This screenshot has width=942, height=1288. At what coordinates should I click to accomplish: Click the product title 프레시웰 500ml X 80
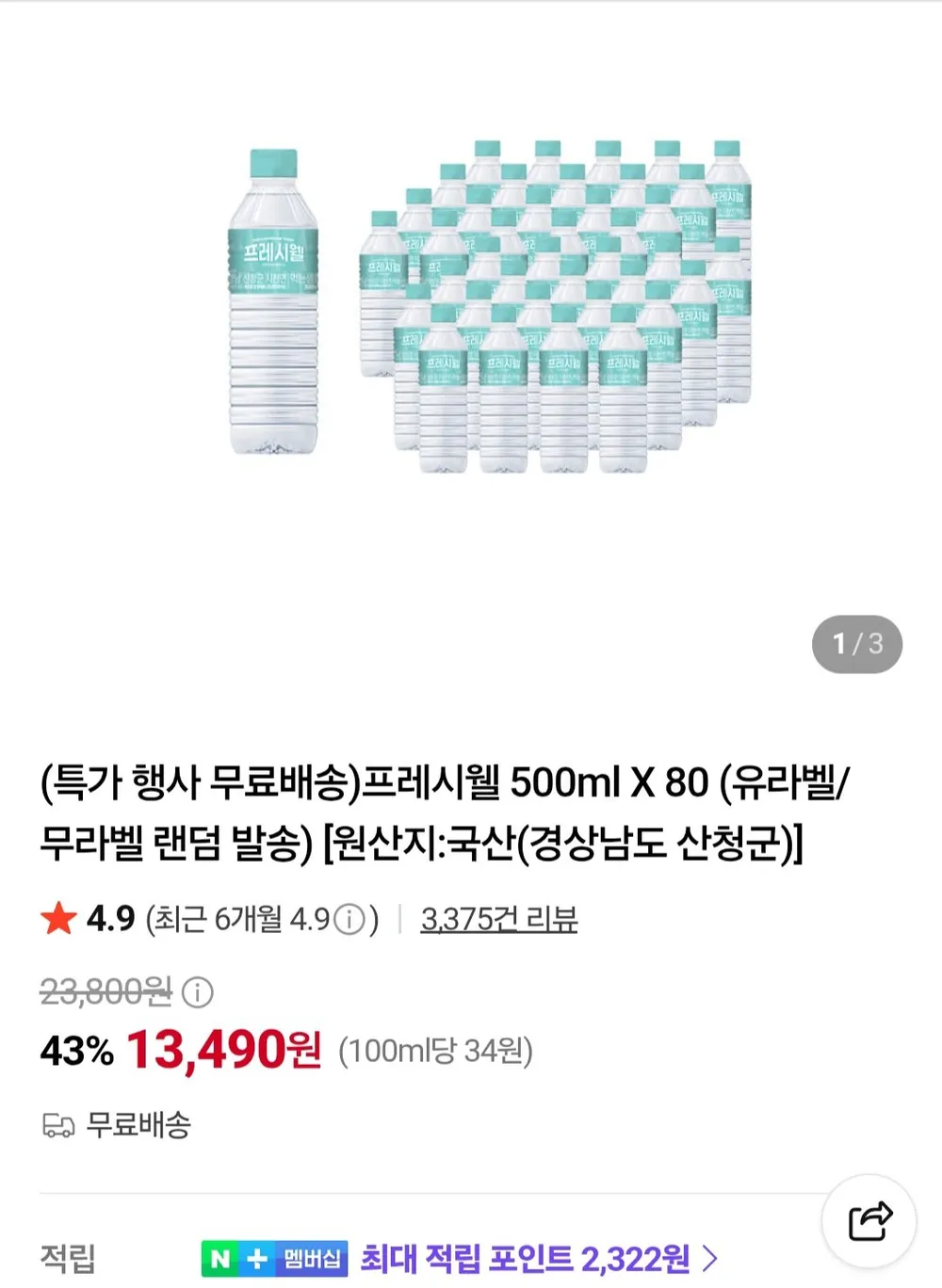coord(445,813)
